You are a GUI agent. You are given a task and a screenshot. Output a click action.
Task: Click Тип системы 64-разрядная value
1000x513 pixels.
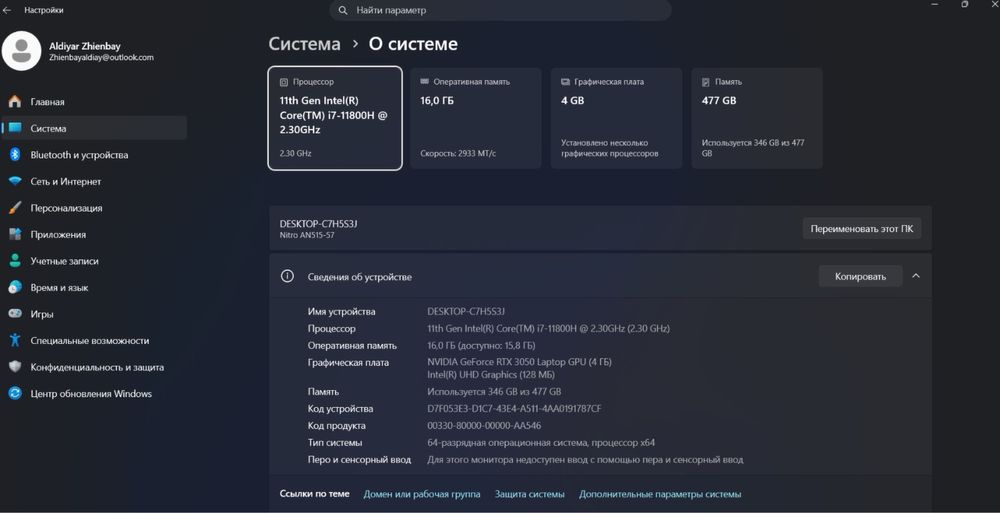click(541, 442)
